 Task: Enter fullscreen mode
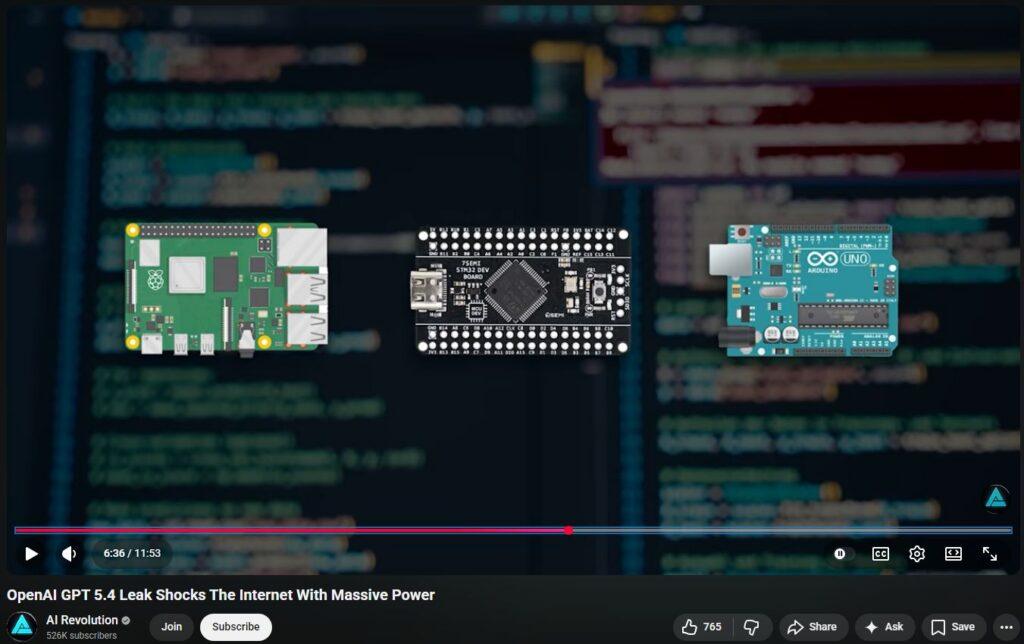tap(989, 553)
